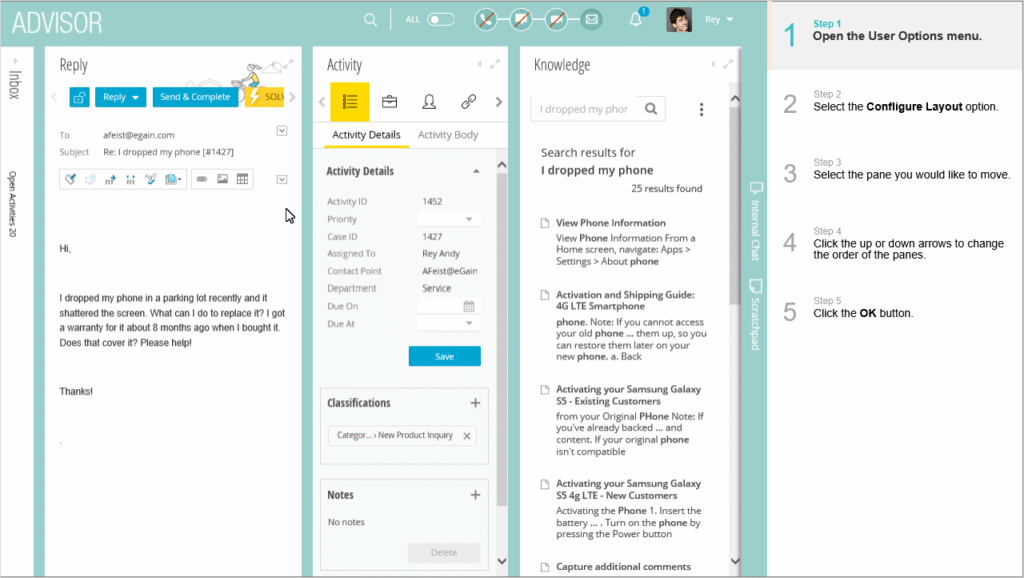Switch to the Activity Body tab
Screen dimensions: 1024x578
click(x=447, y=135)
